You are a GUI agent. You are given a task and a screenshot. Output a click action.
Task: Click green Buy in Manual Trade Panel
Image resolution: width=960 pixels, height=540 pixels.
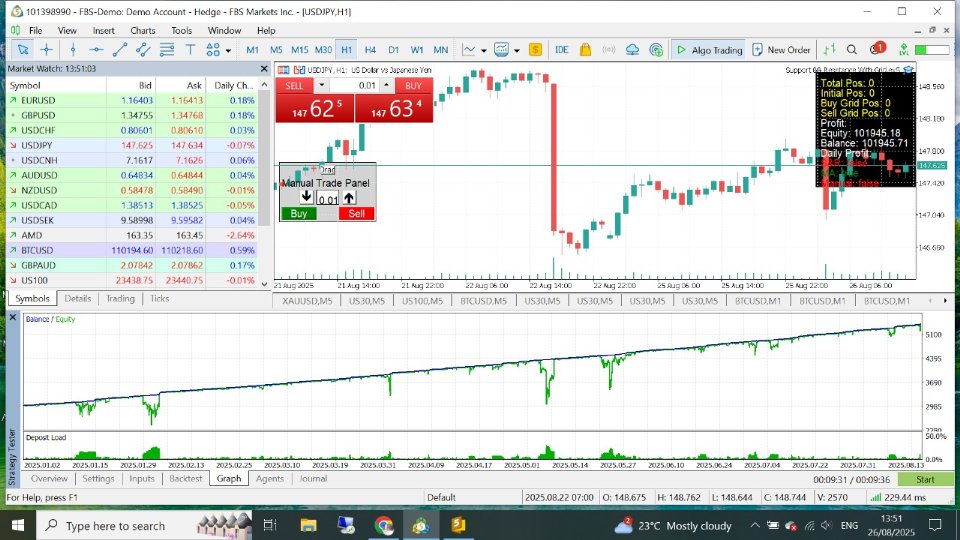[x=299, y=214]
